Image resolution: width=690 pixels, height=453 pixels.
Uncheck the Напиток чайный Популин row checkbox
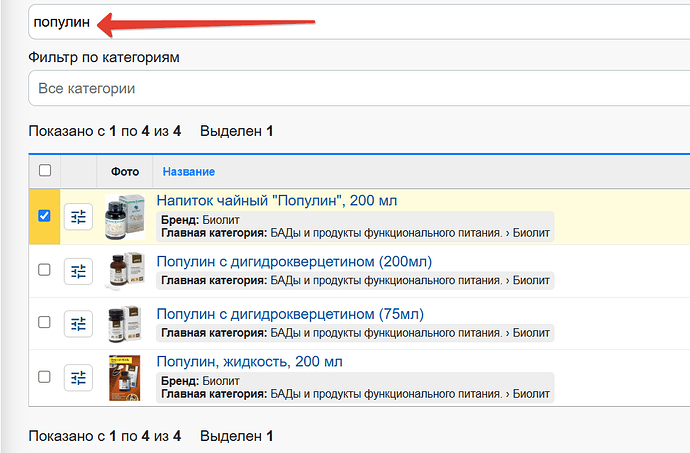44,216
